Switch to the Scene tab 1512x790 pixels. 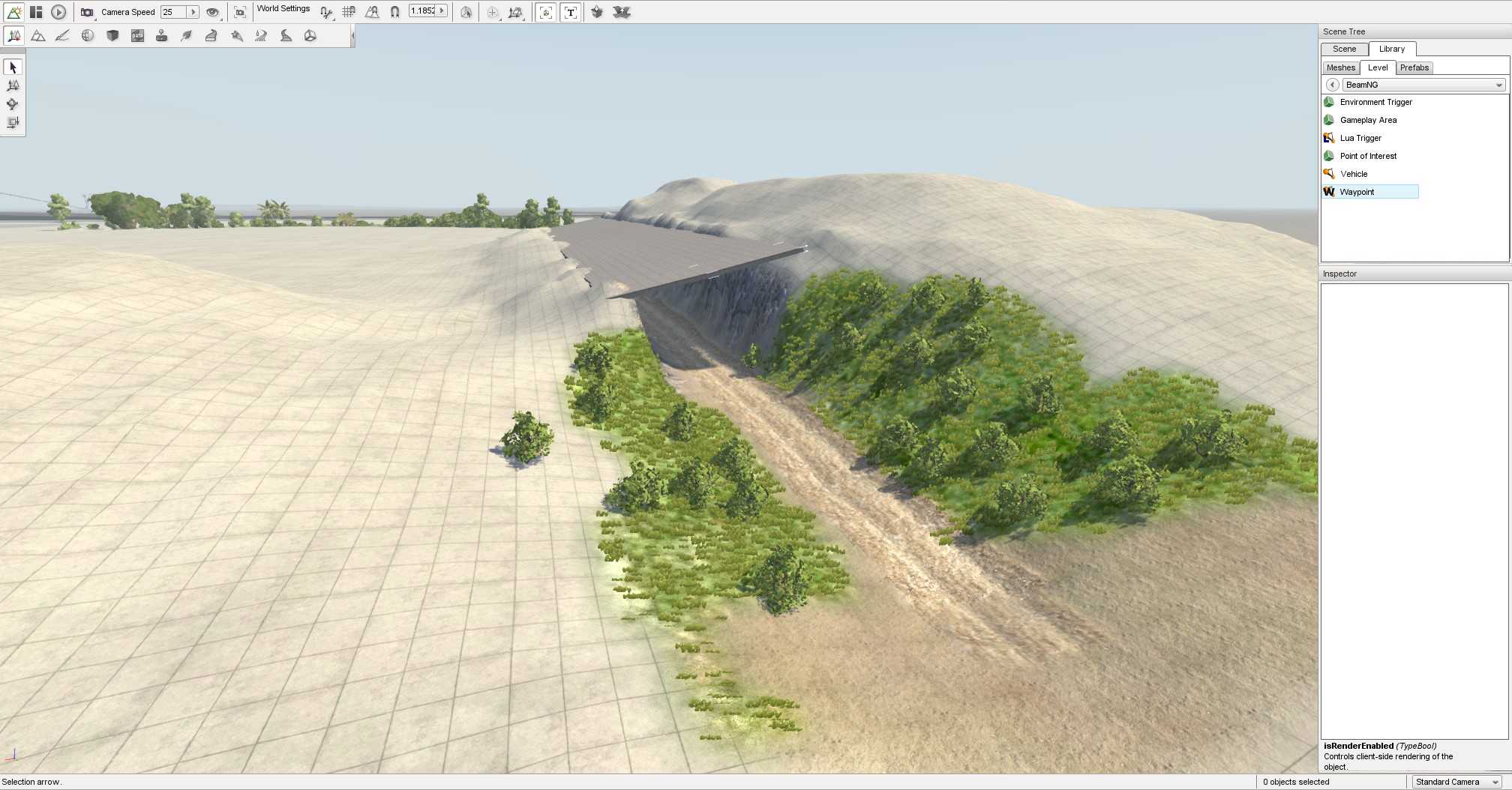1344,49
